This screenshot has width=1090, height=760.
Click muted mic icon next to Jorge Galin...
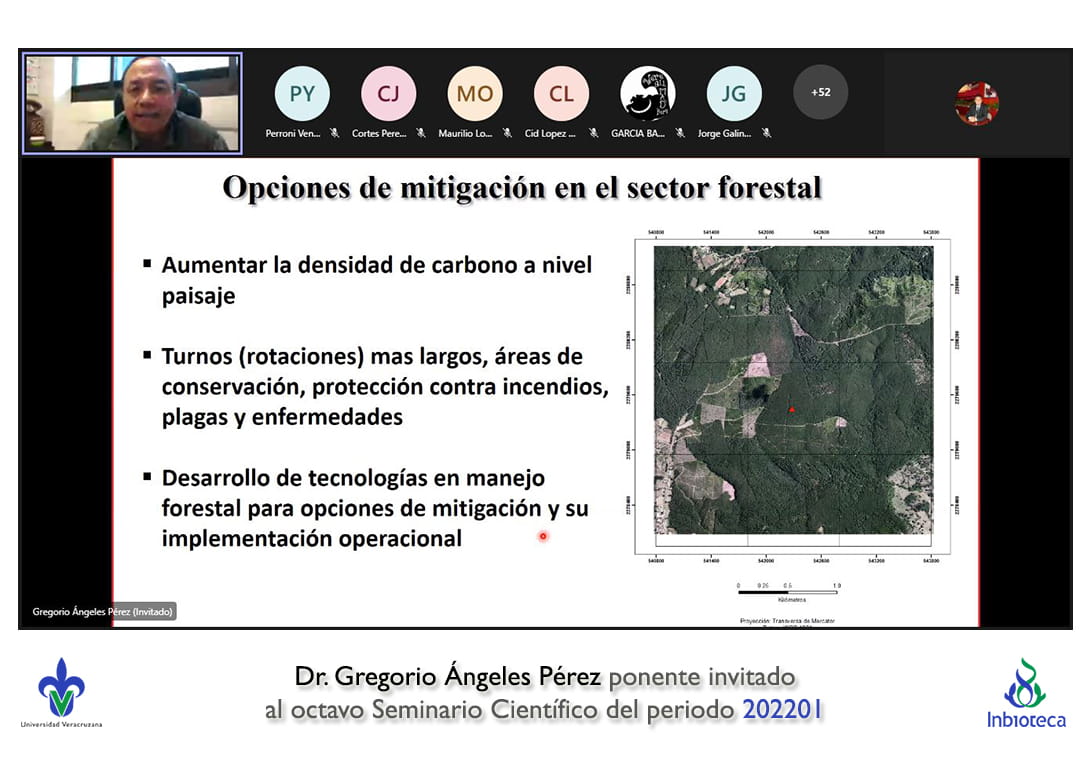click(766, 133)
